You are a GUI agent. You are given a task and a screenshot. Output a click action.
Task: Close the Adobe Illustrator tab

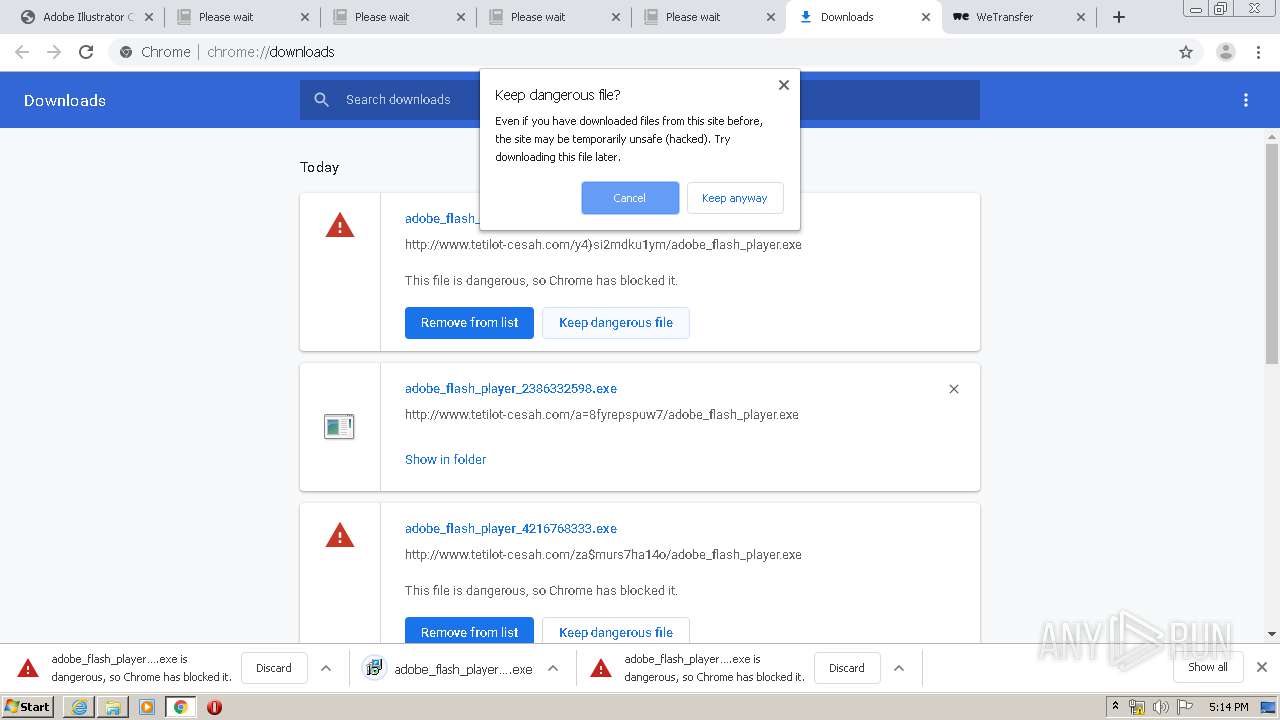click(149, 17)
